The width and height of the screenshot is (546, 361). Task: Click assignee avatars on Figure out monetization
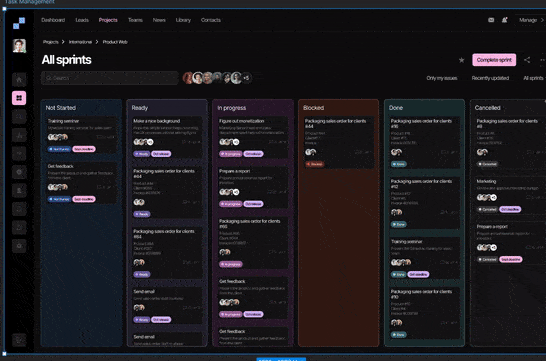point(229,142)
